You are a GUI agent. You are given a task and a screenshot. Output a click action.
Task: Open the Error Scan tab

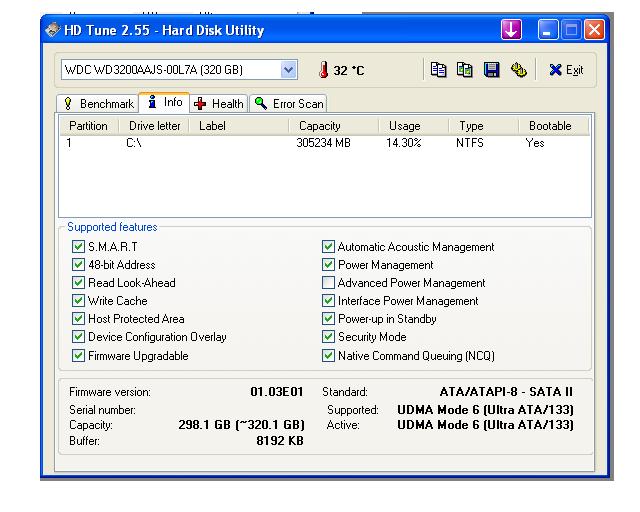click(x=289, y=103)
